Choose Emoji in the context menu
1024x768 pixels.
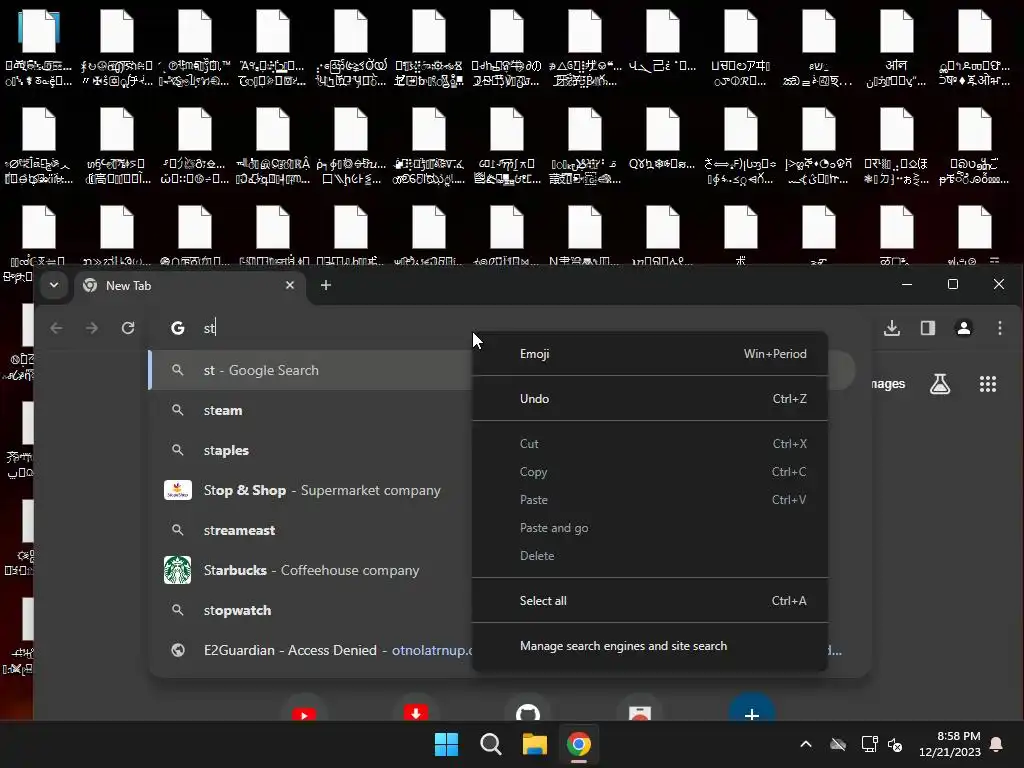[650, 354]
